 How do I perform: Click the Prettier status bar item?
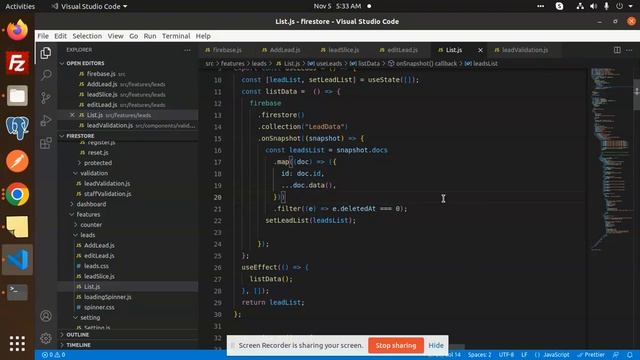pyautogui.click(x=591, y=355)
